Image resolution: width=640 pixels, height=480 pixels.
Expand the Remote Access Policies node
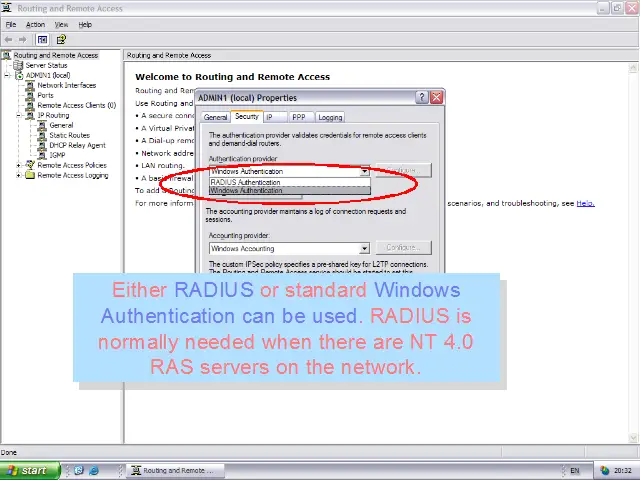coord(19,165)
